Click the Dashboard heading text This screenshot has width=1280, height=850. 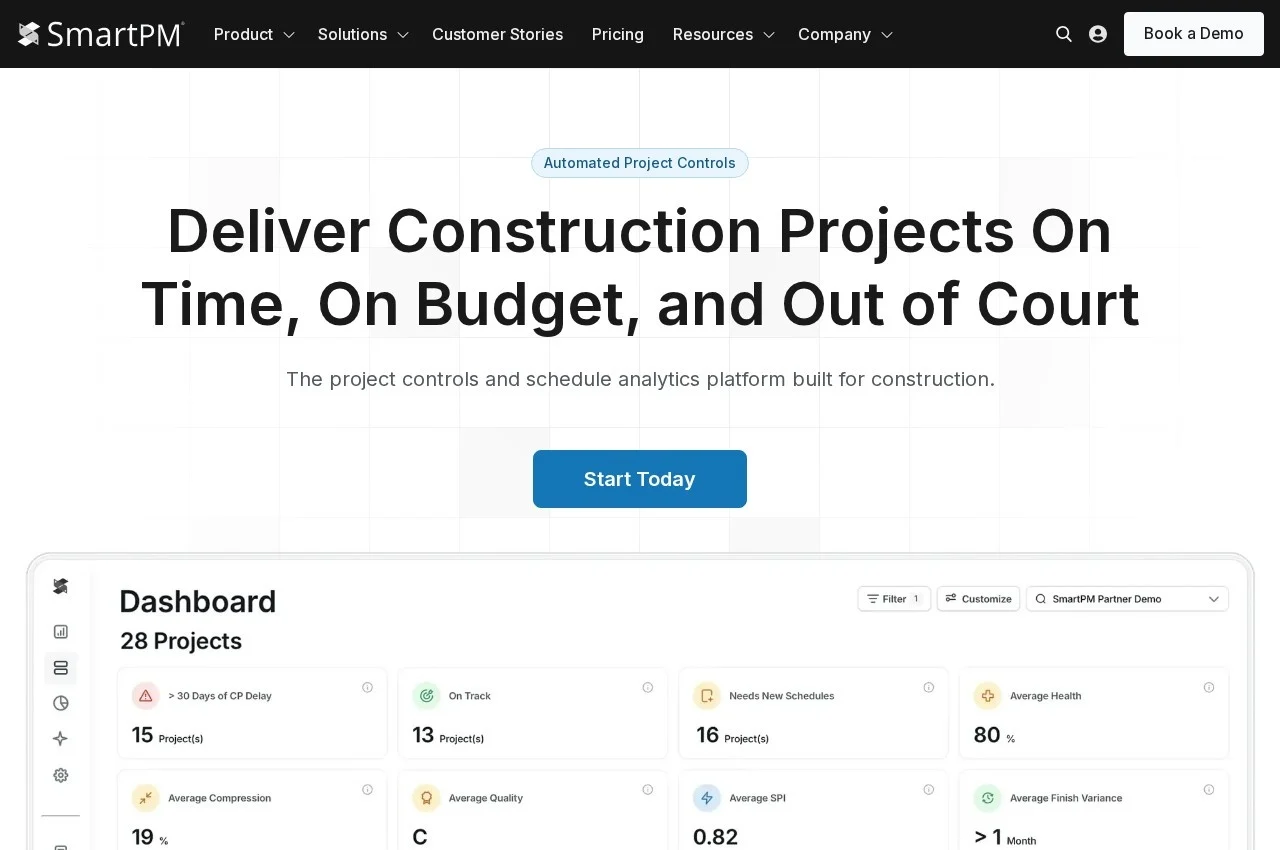pyautogui.click(x=198, y=601)
